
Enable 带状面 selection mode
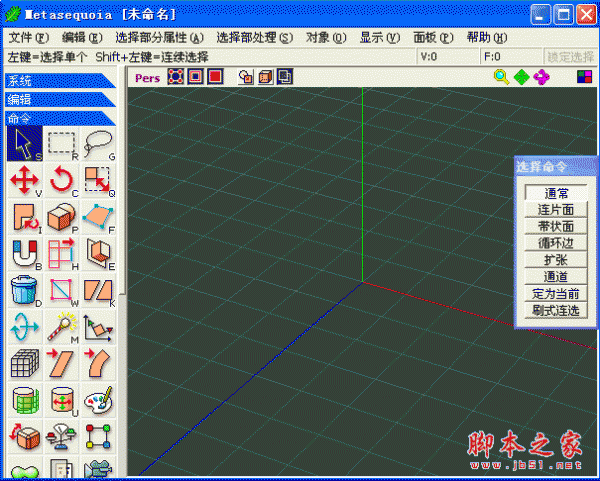(556, 227)
